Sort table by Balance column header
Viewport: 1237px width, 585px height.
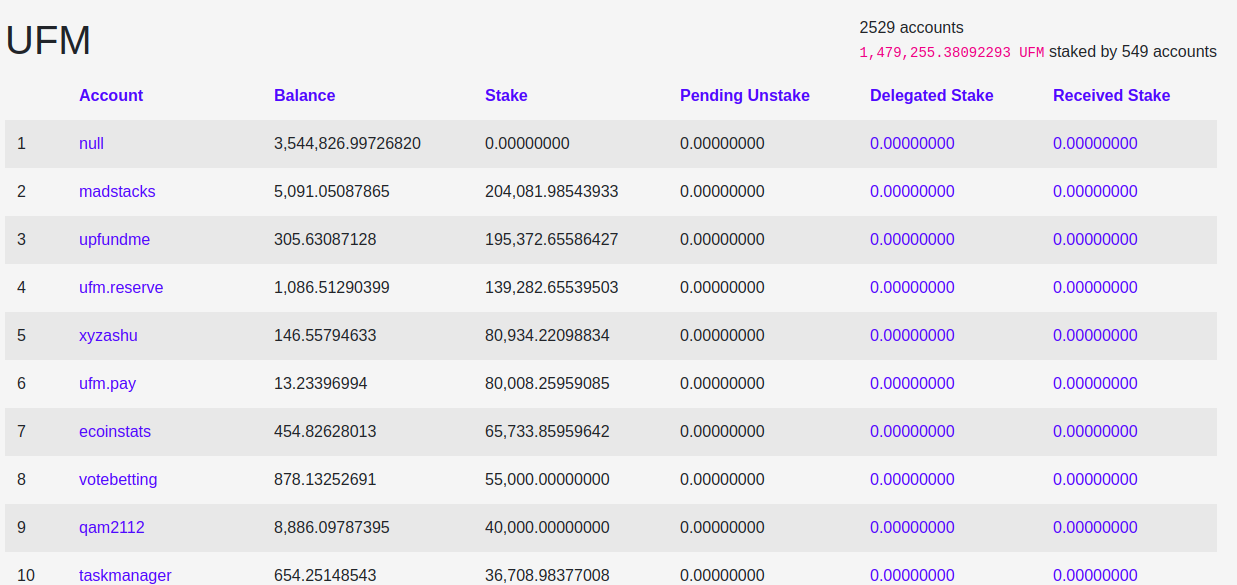click(x=304, y=96)
